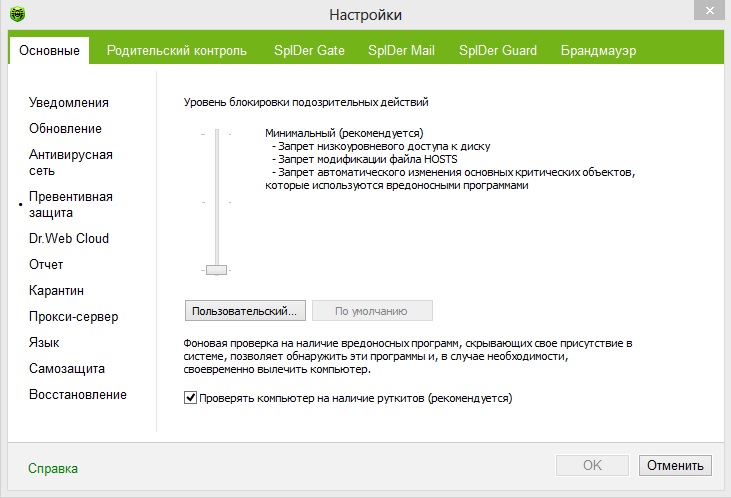The height and width of the screenshot is (498, 731).
Task: Switch to the Основные tab
Action: 49,50
